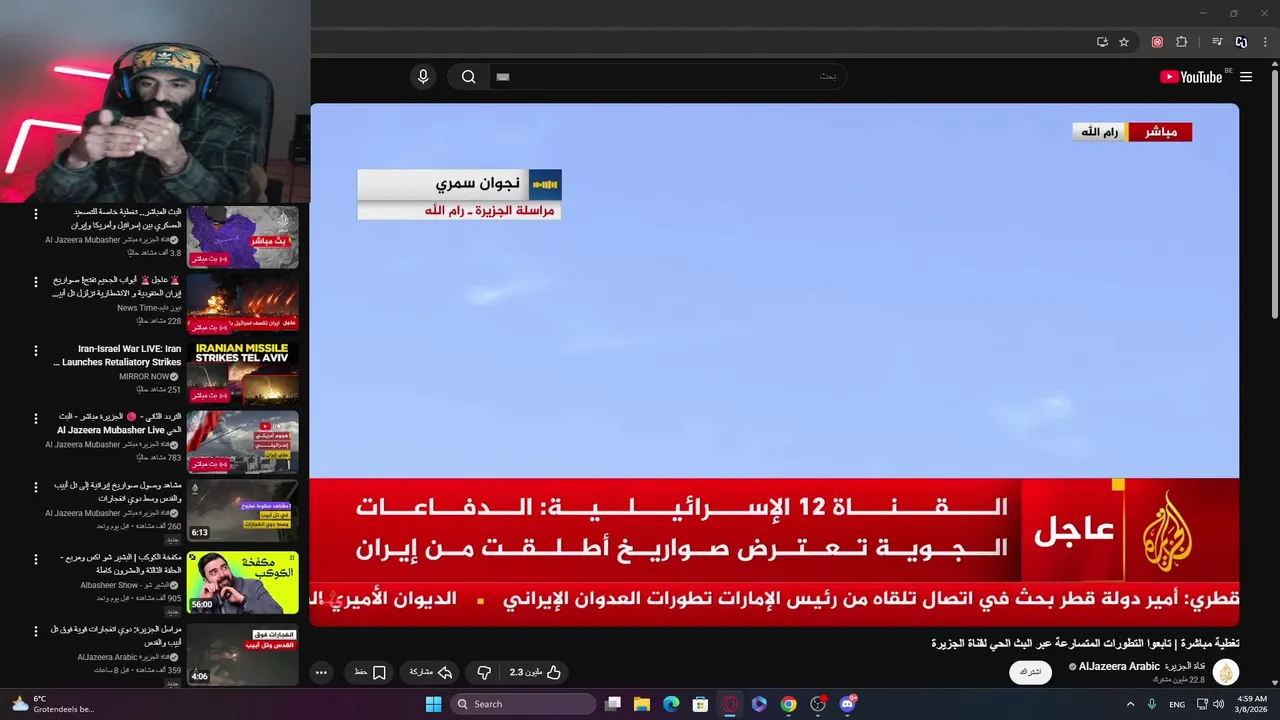Open the News Time missile live thumbnail
Screen dimensions: 1280x720
pos(243,305)
